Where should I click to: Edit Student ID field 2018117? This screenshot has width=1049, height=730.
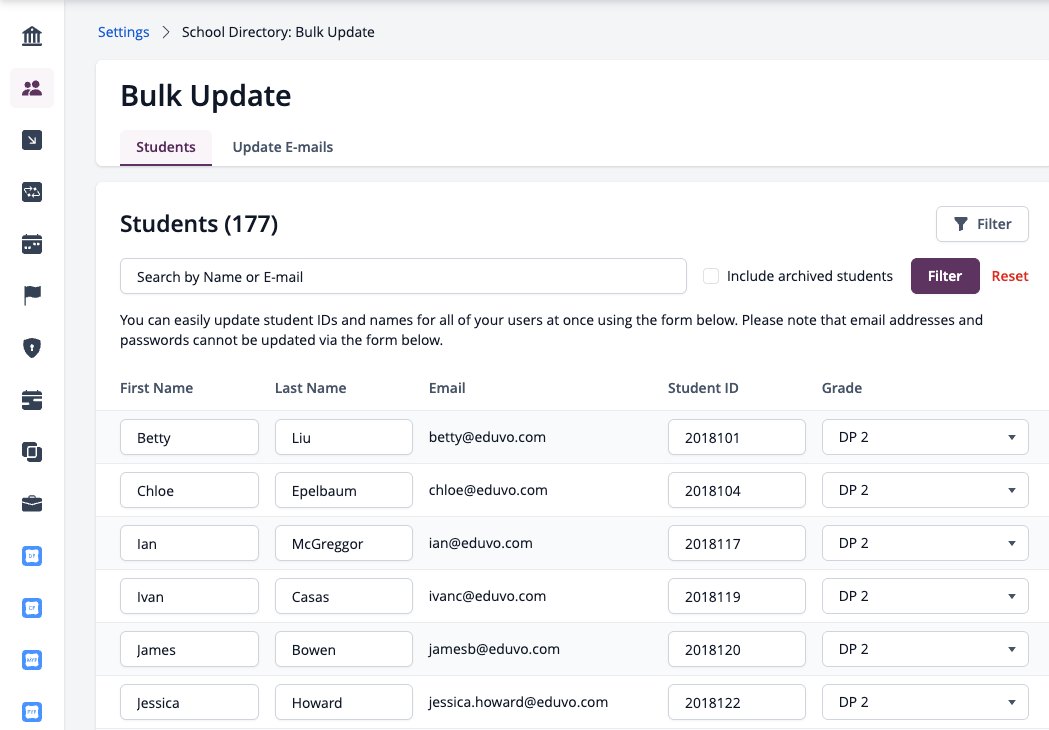737,543
